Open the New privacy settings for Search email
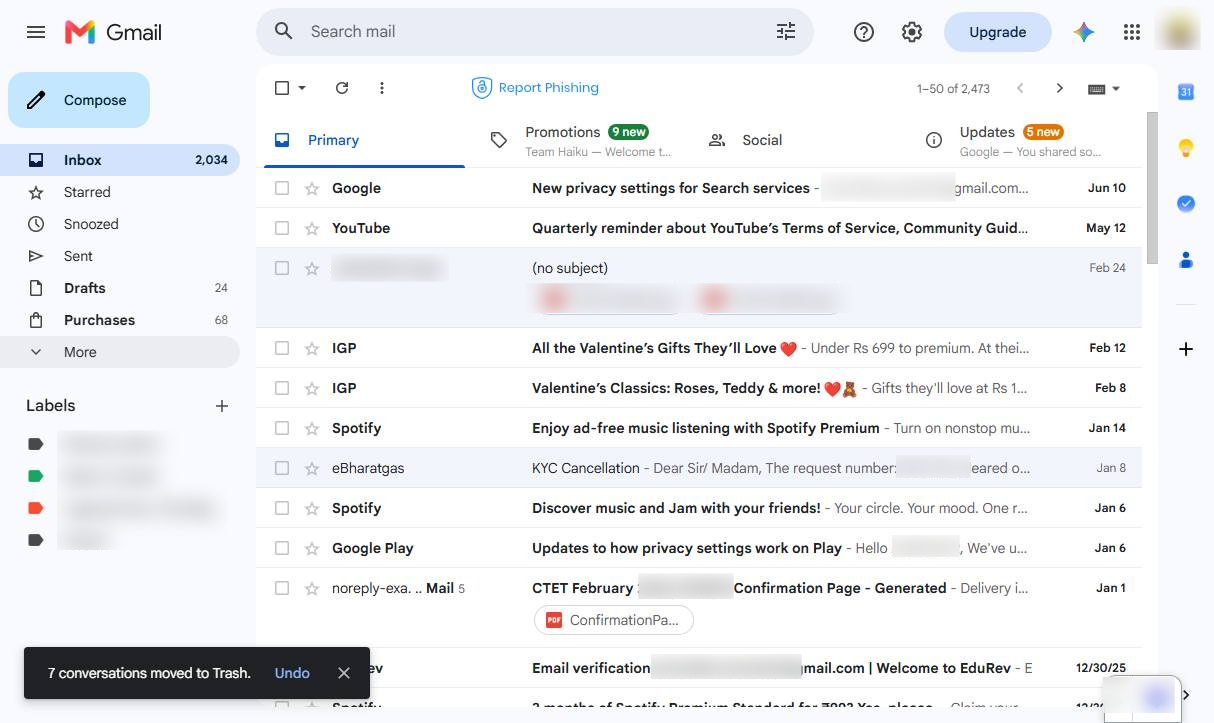1214x723 pixels. (x=699, y=188)
